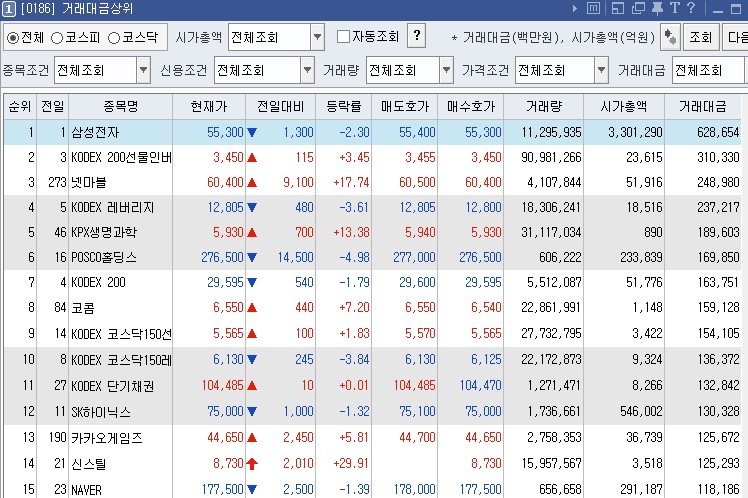748x498 pixels.
Task: Select the KODEX 단기채권 row name
Action: 113,385
